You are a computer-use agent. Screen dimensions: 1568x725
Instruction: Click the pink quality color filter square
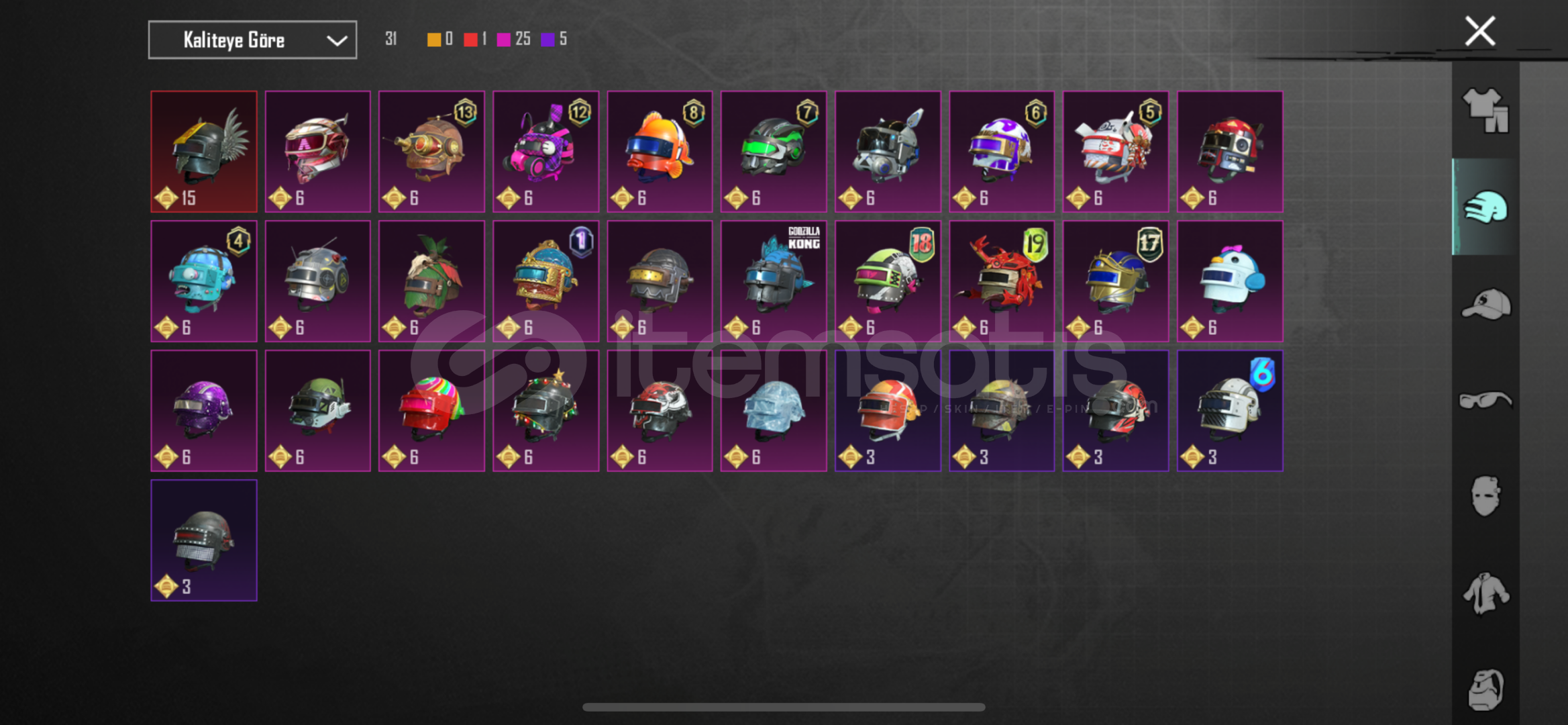click(x=503, y=40)
